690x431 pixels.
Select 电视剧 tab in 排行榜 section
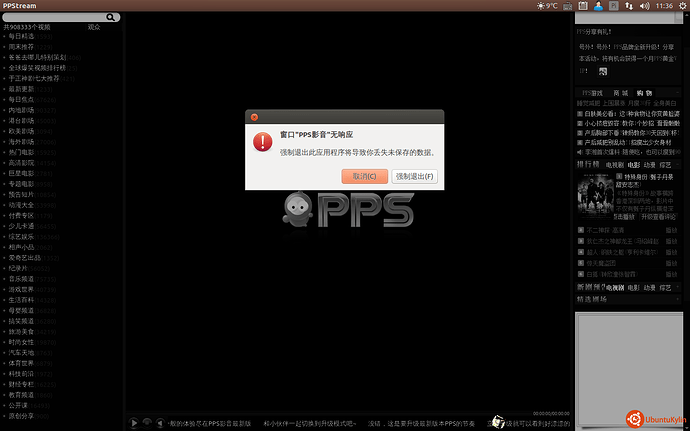click(x=615, y=165)
